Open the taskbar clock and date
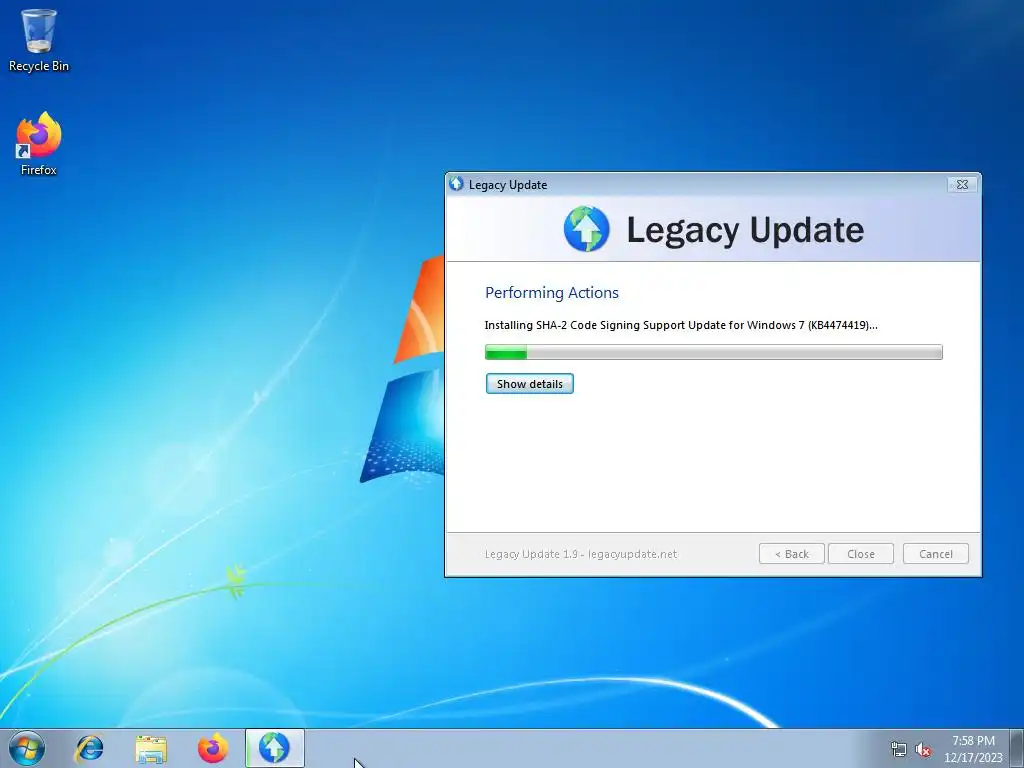1024x768 pixels. pyautogui.click(x=973, y=749)
